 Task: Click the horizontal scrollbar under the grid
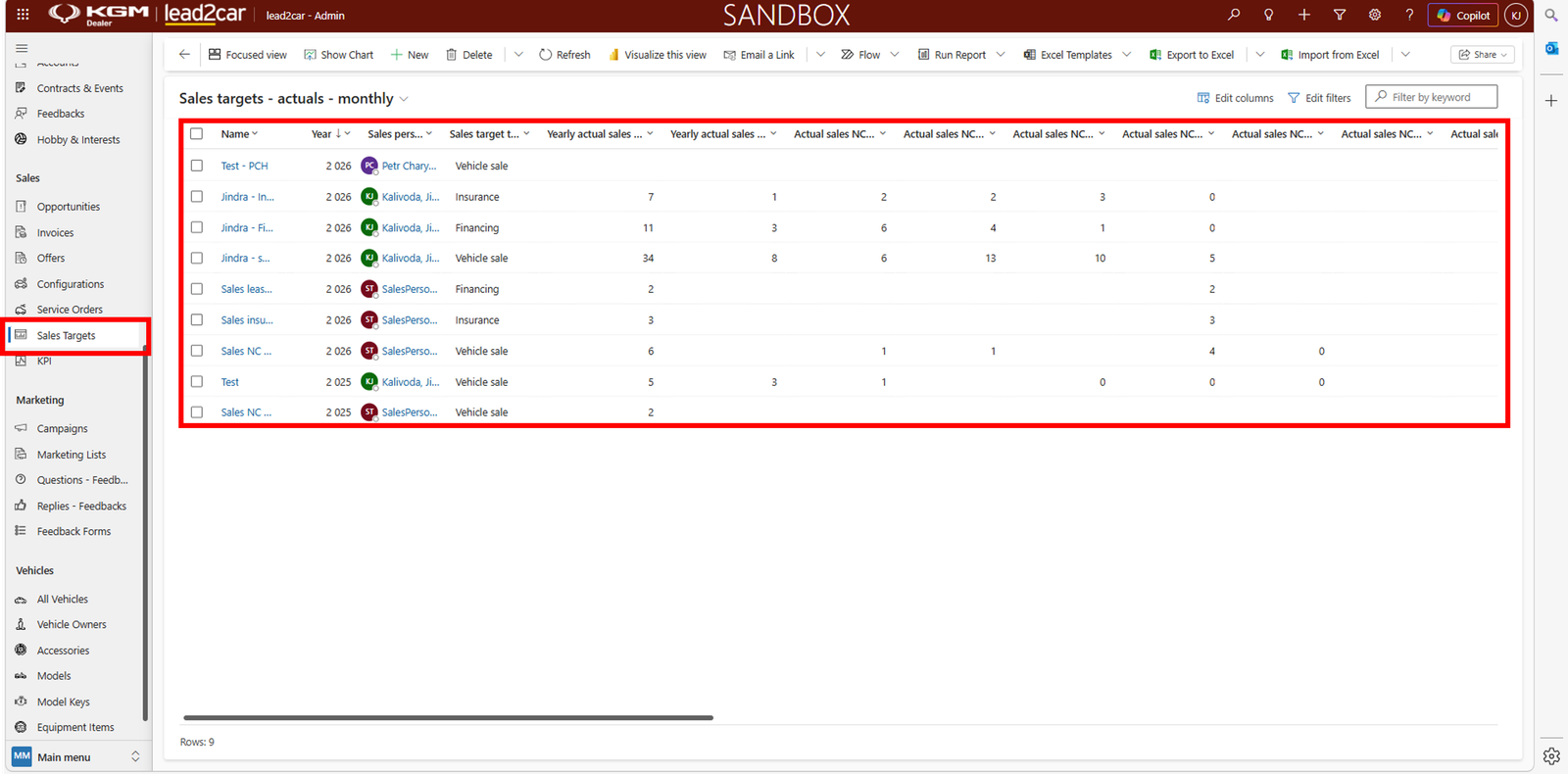pyautogui.click(x=448, y=718)
